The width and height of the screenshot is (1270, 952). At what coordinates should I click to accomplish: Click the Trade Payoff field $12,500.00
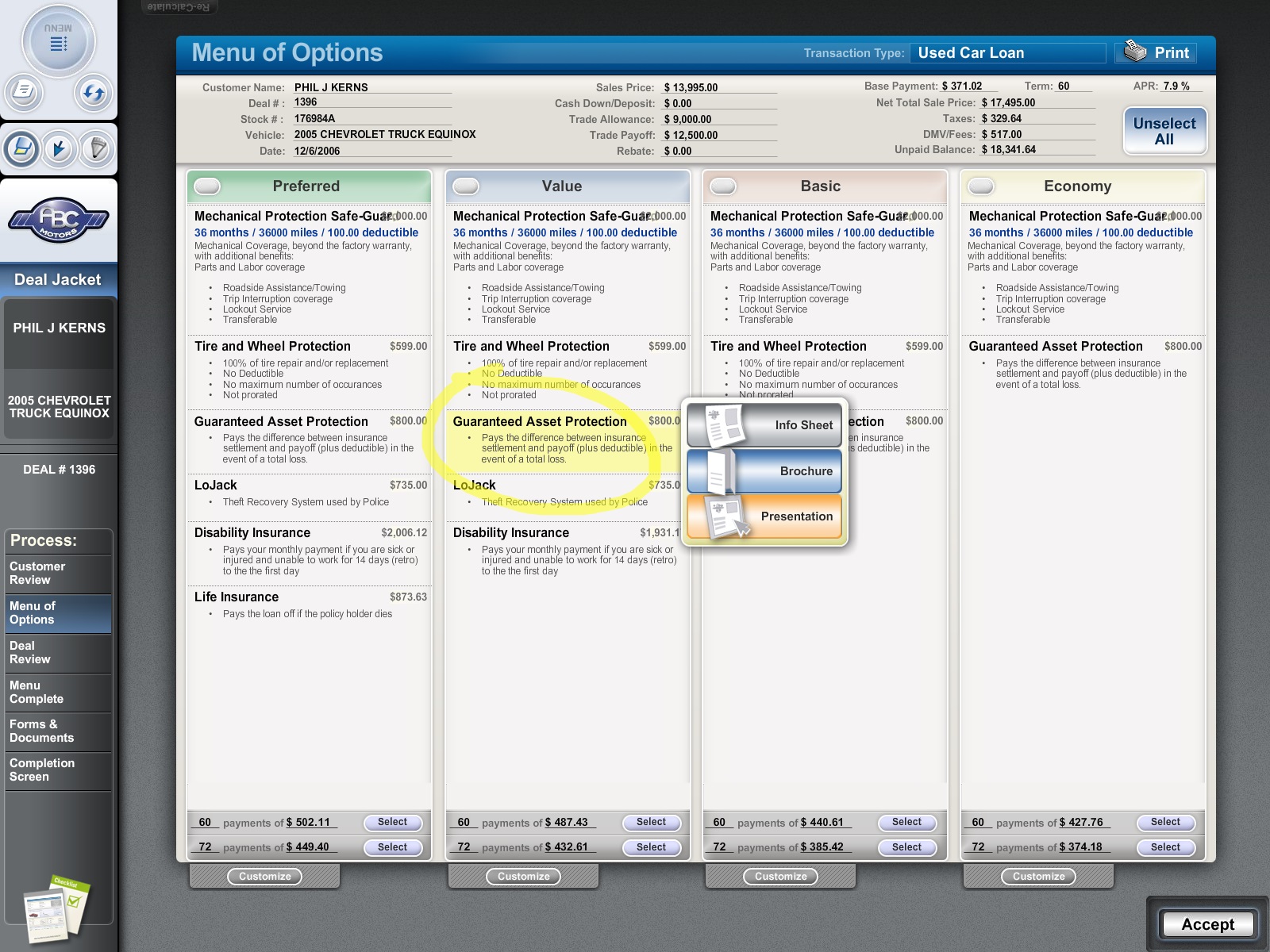tap(718, 135)
